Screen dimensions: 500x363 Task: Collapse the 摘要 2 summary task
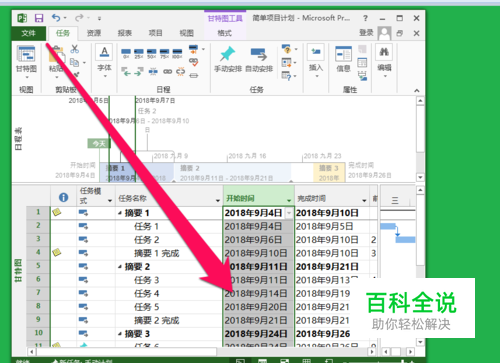pyautogui.click(x=120, y=267)
